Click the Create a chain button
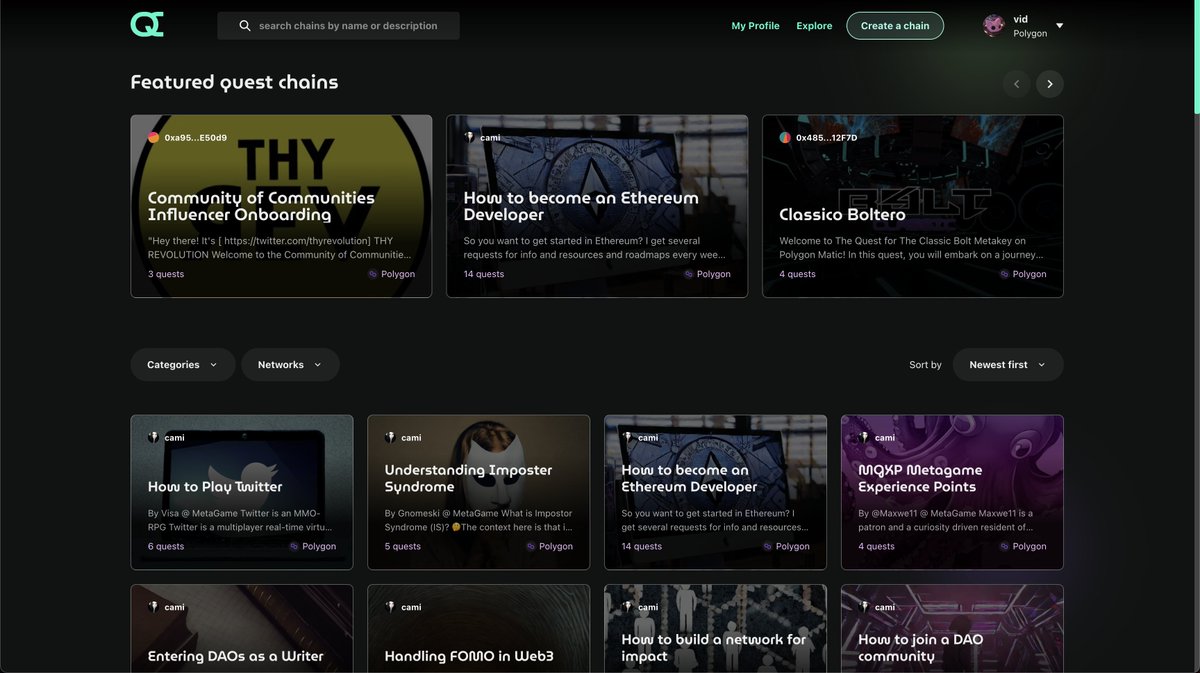Image resolution: width=1200 pixels, height=673 pixels. (x=895, y=26)
